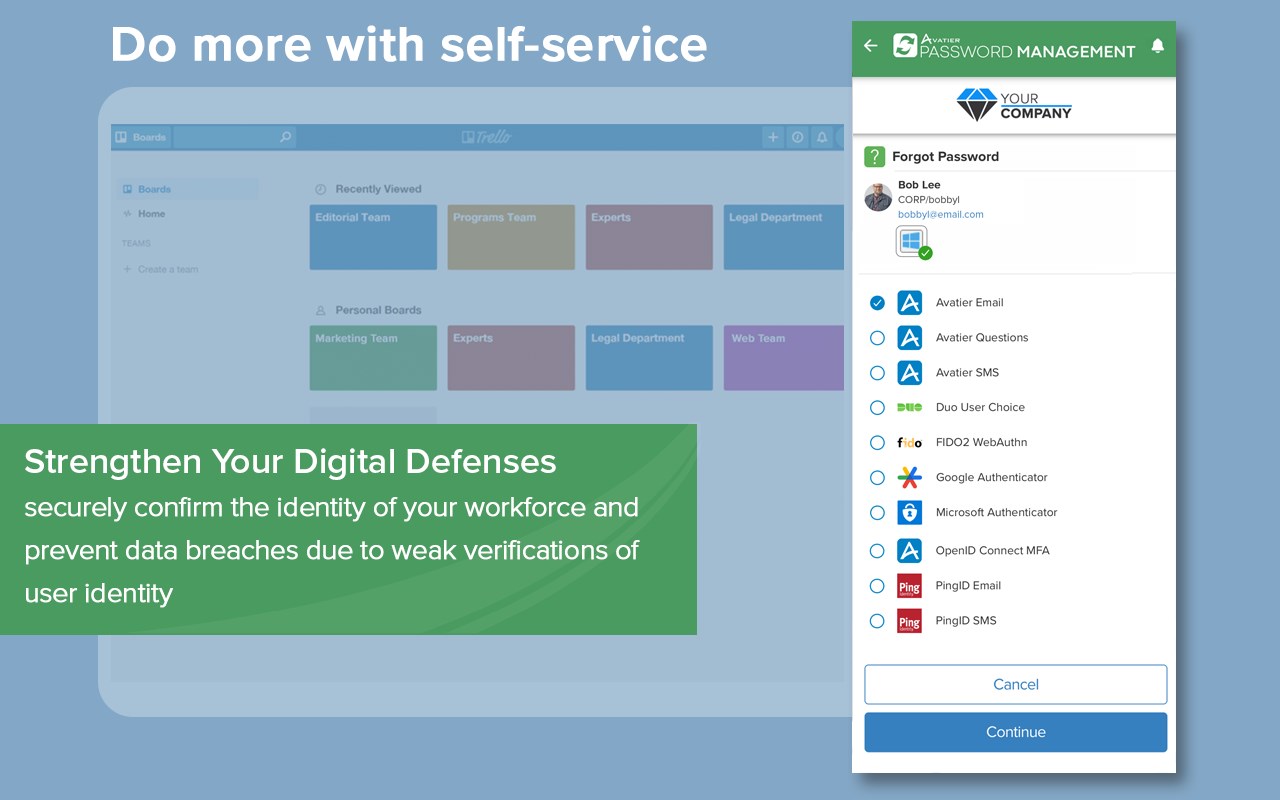Viewport: 1280px width, 800px height.
Task: Click the Avatier Password Management logo
Action: point(1014,46)
